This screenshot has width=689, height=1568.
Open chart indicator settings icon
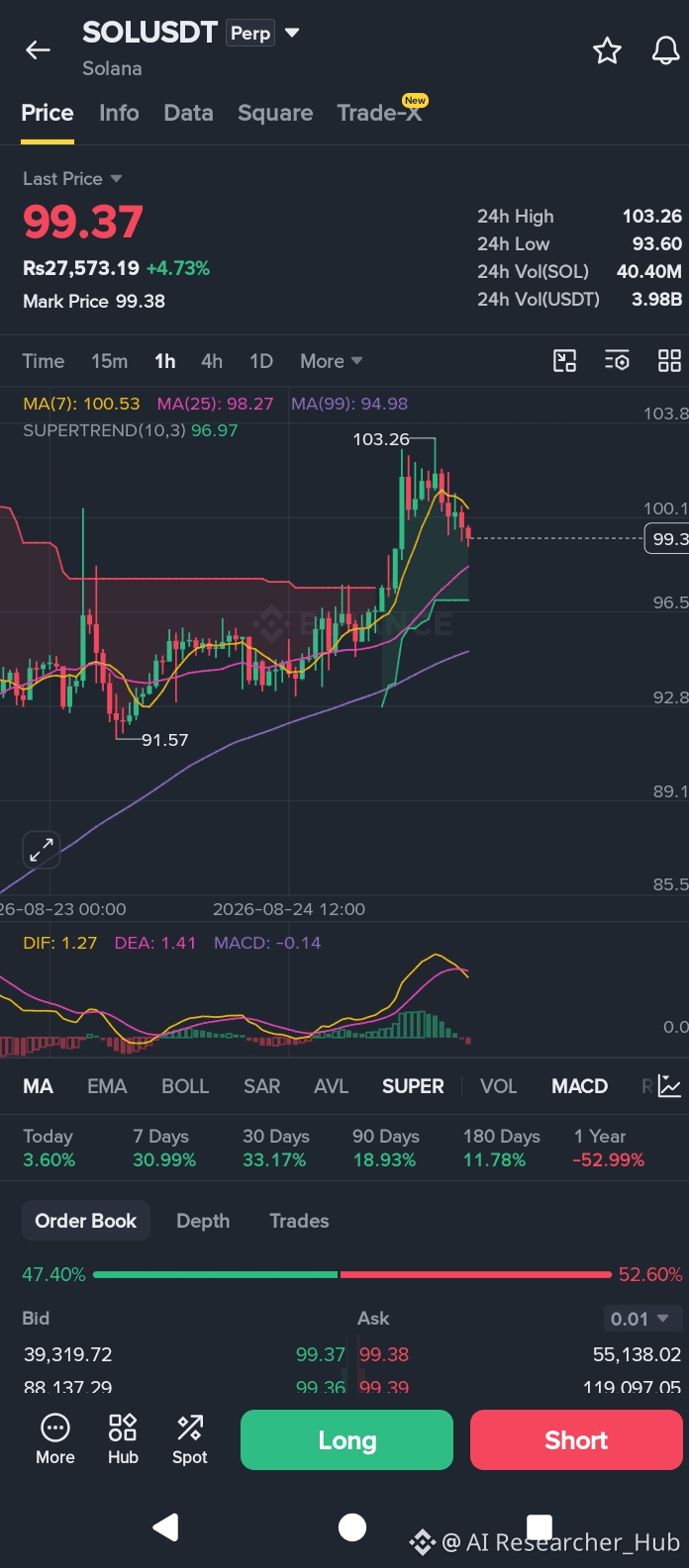617,361
